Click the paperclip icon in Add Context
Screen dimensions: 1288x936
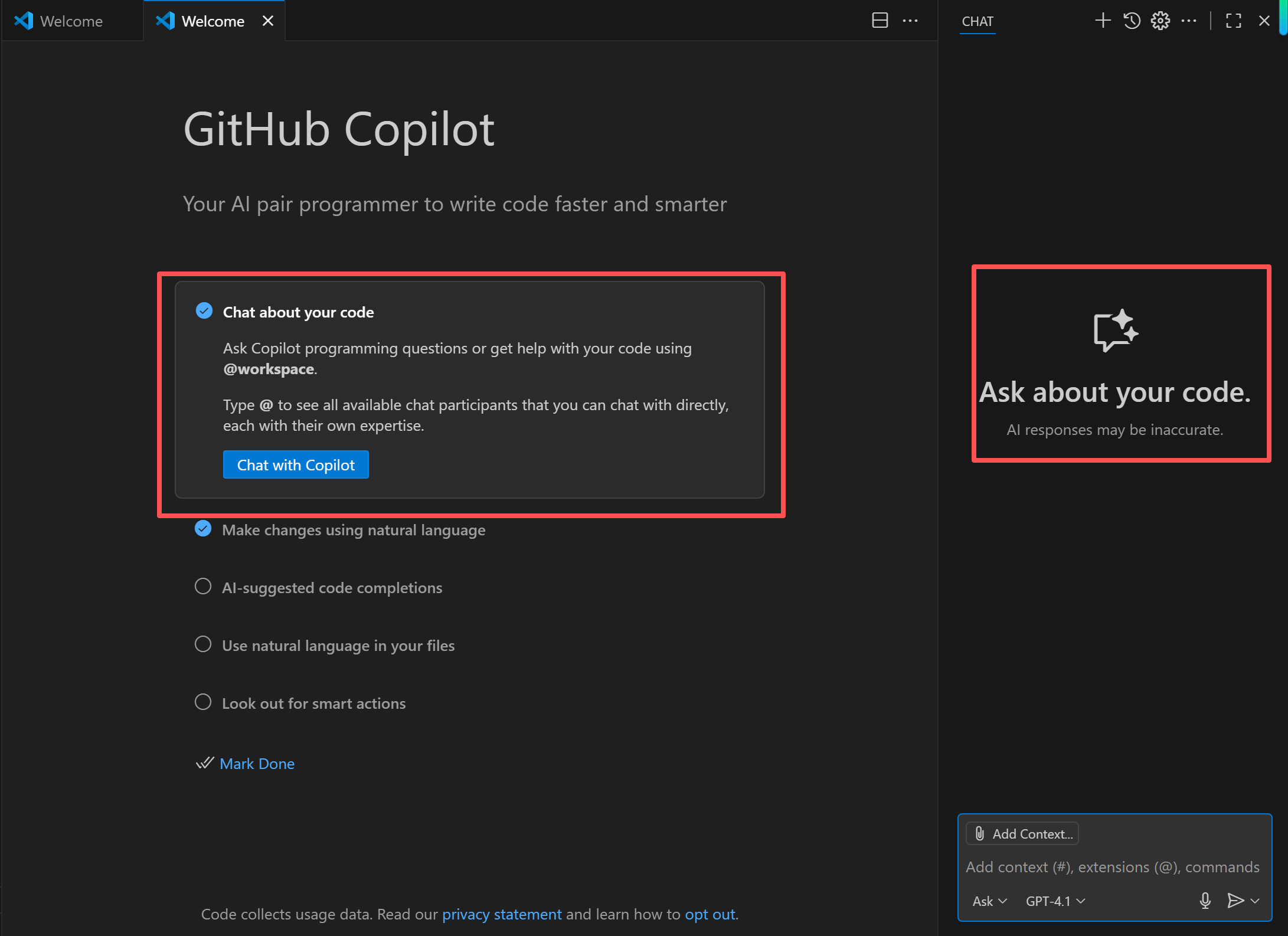980,833
